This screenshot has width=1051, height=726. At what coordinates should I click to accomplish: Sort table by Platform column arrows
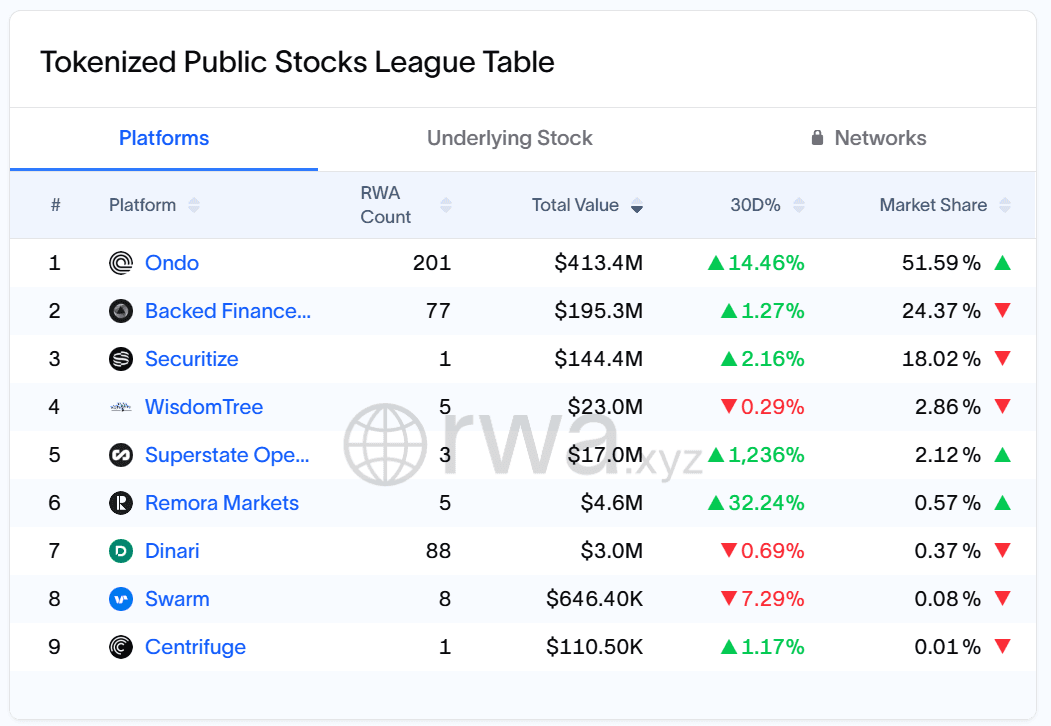[194, 205]
